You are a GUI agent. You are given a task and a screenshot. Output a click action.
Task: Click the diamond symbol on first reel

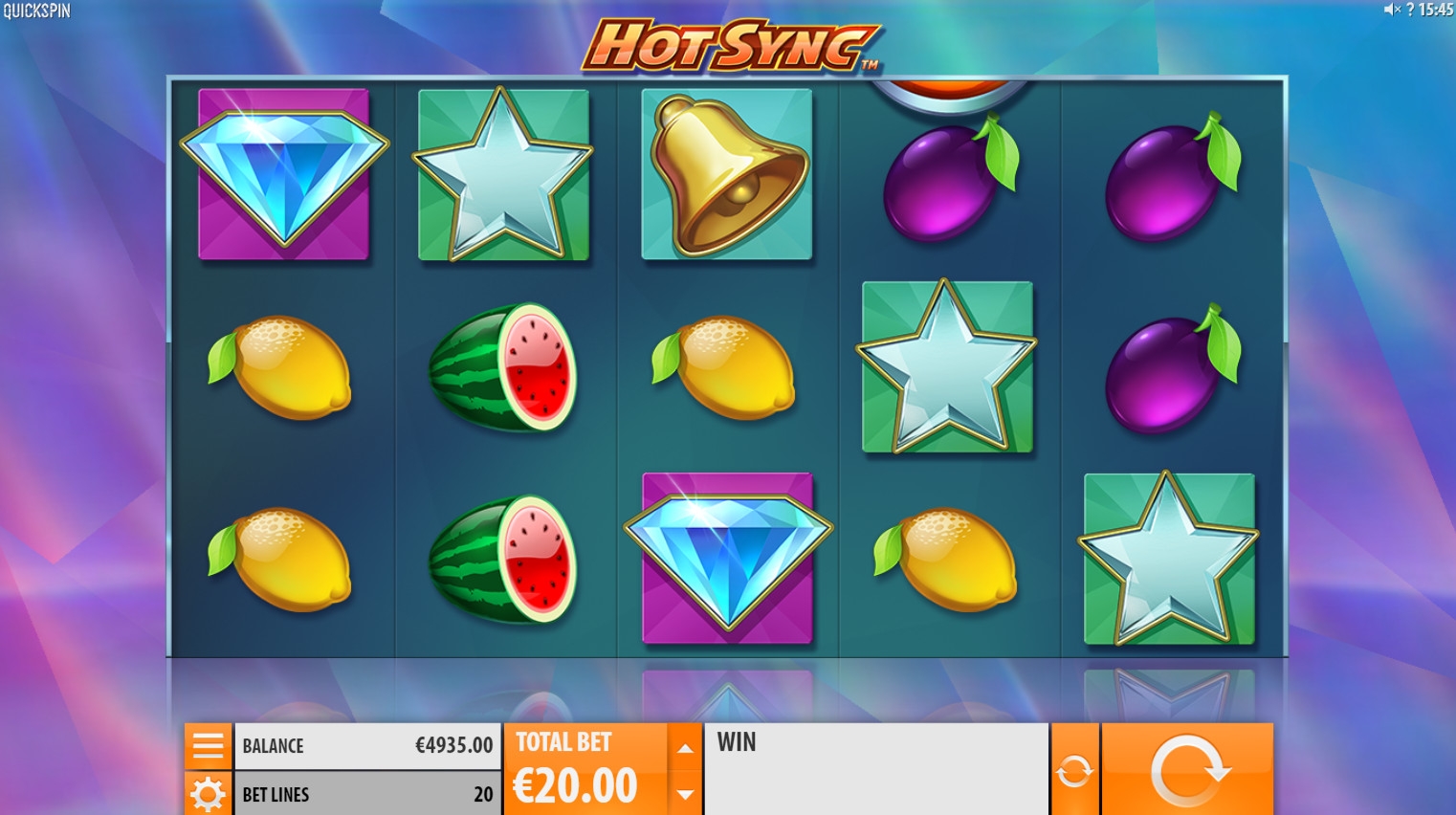click(283, 175)
